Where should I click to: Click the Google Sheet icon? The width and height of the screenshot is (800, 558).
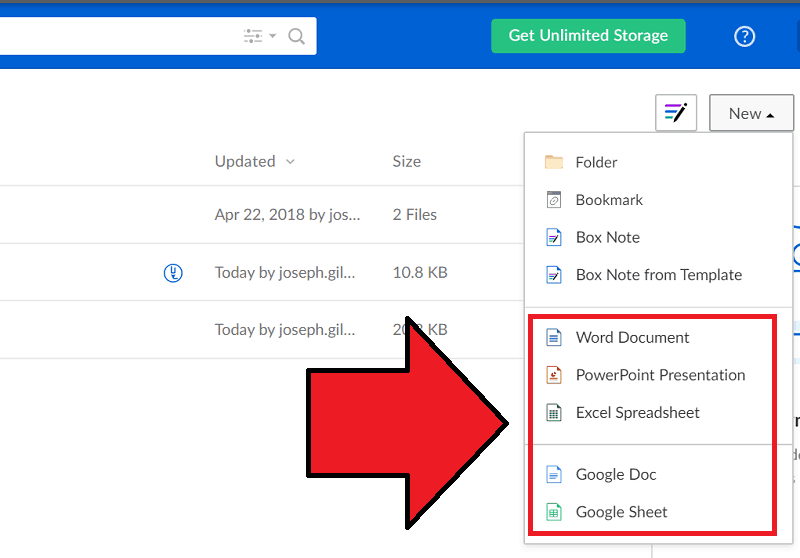554,512
